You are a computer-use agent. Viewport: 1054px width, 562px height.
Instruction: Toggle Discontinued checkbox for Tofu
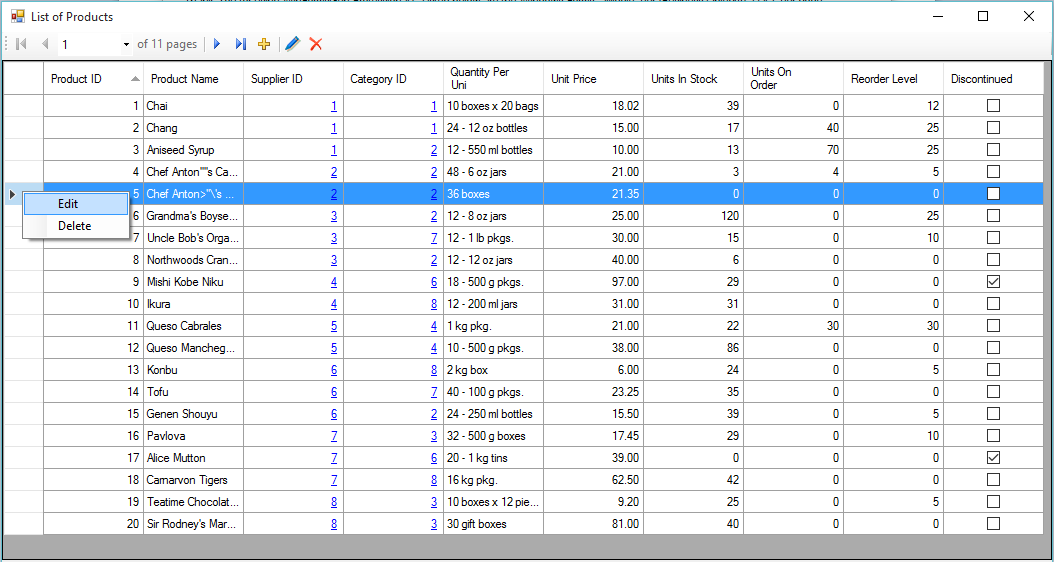(x=993, y=392)
